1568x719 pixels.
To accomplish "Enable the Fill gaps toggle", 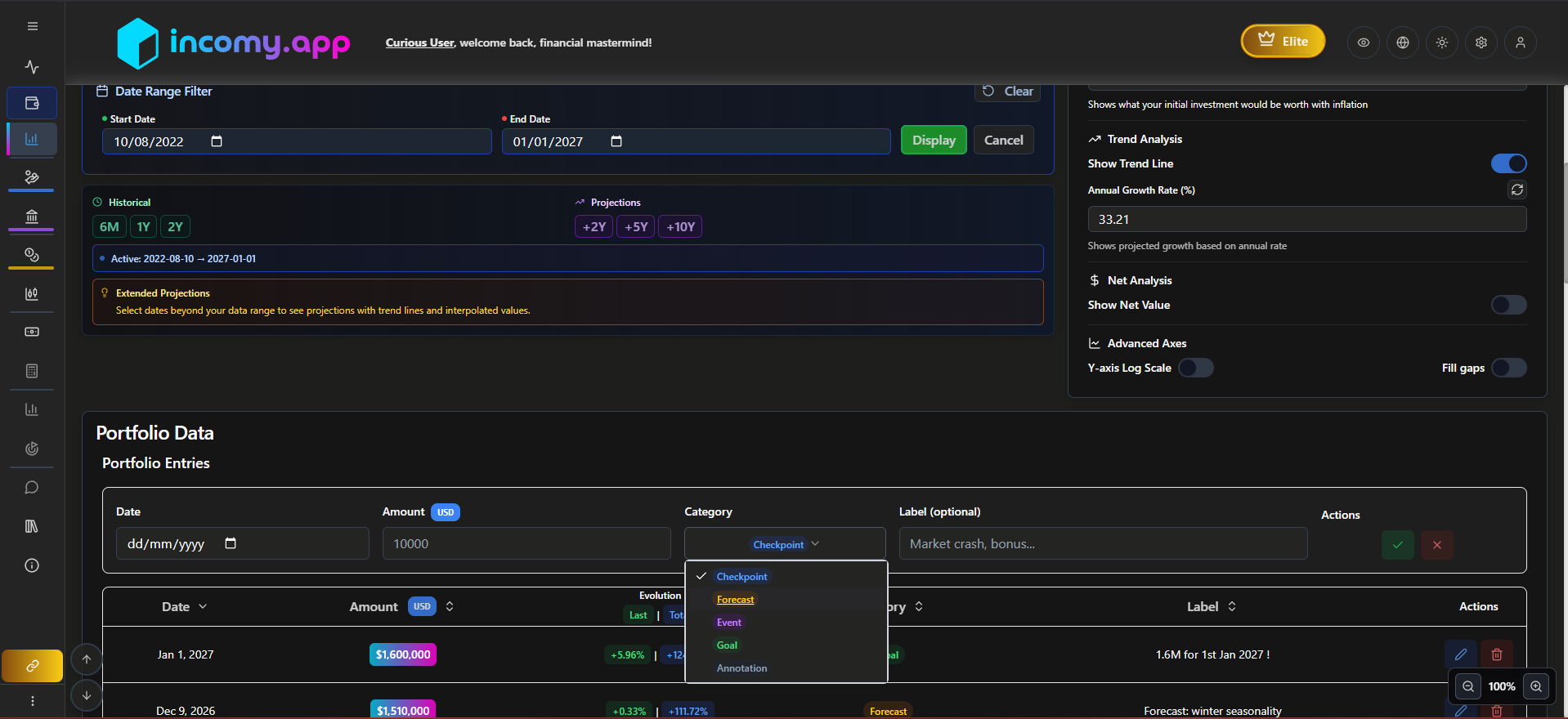I will point(1509,368).
